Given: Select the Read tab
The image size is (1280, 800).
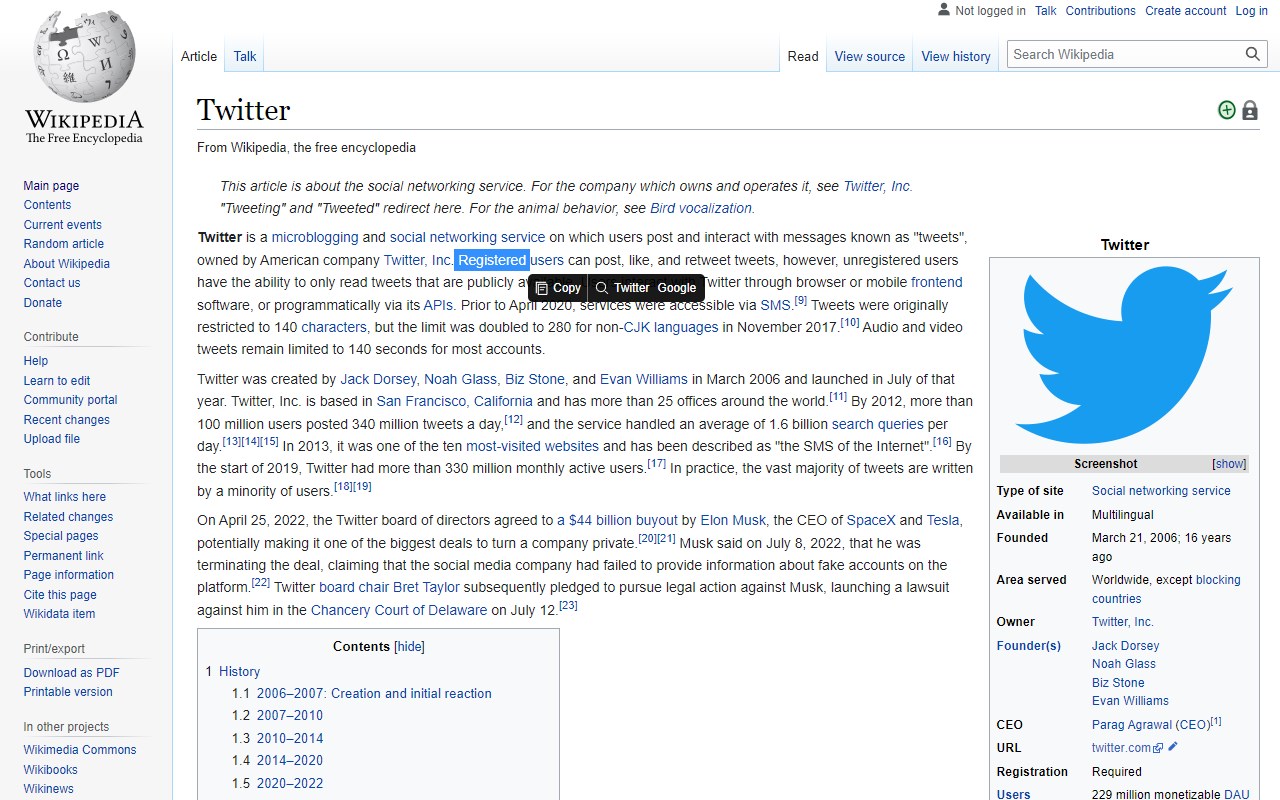Looking at the screenshot, I should (x=803, y=56).
